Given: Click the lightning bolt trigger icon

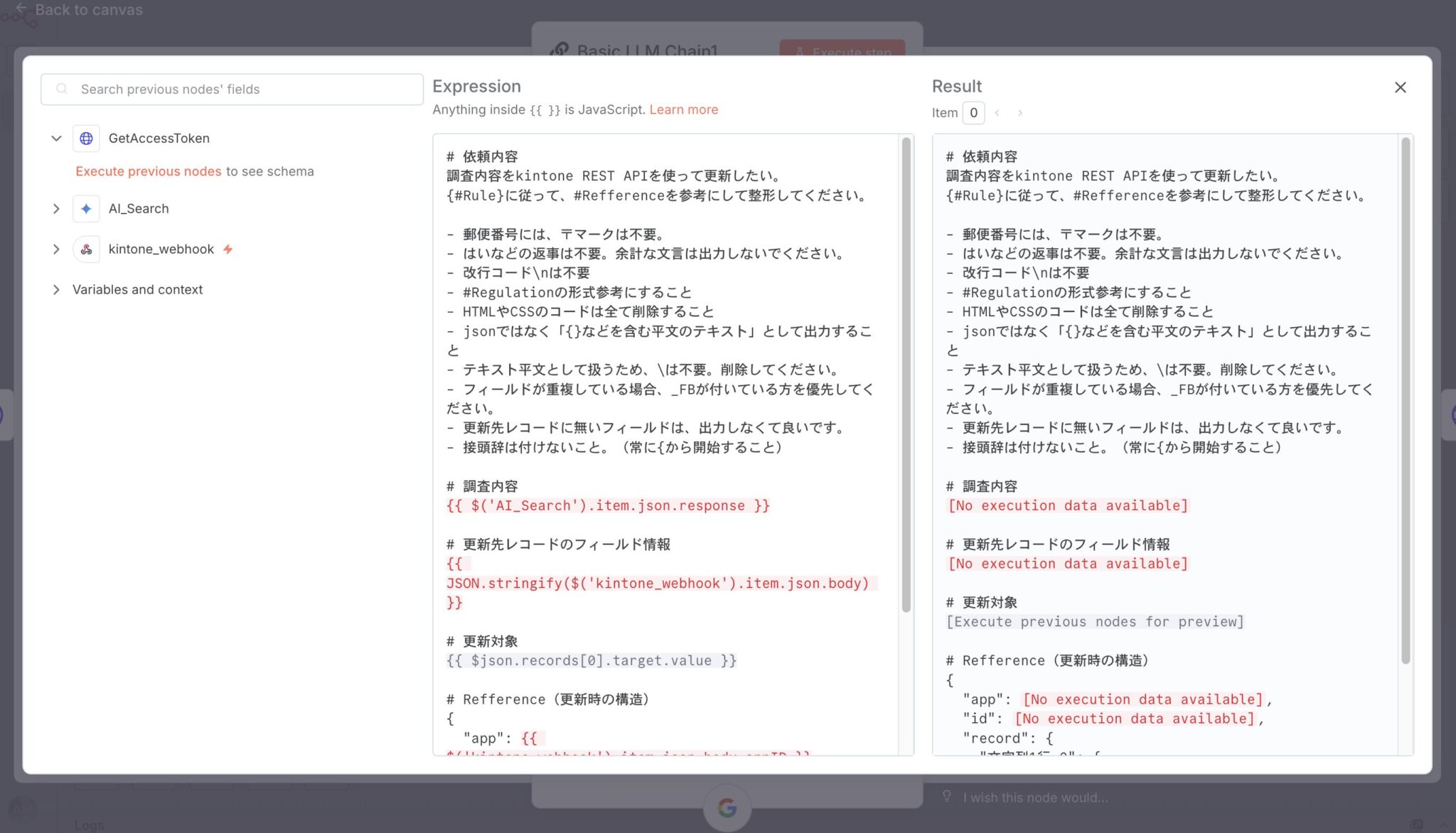Looking at the screenshot, I should pyautogui.click(x=227, y=249).
